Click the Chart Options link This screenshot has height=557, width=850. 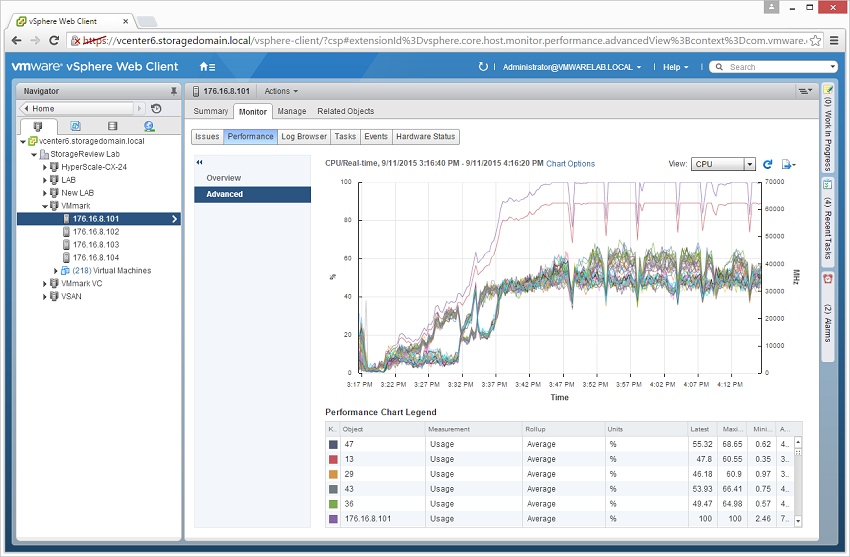[x=570, y=164]
